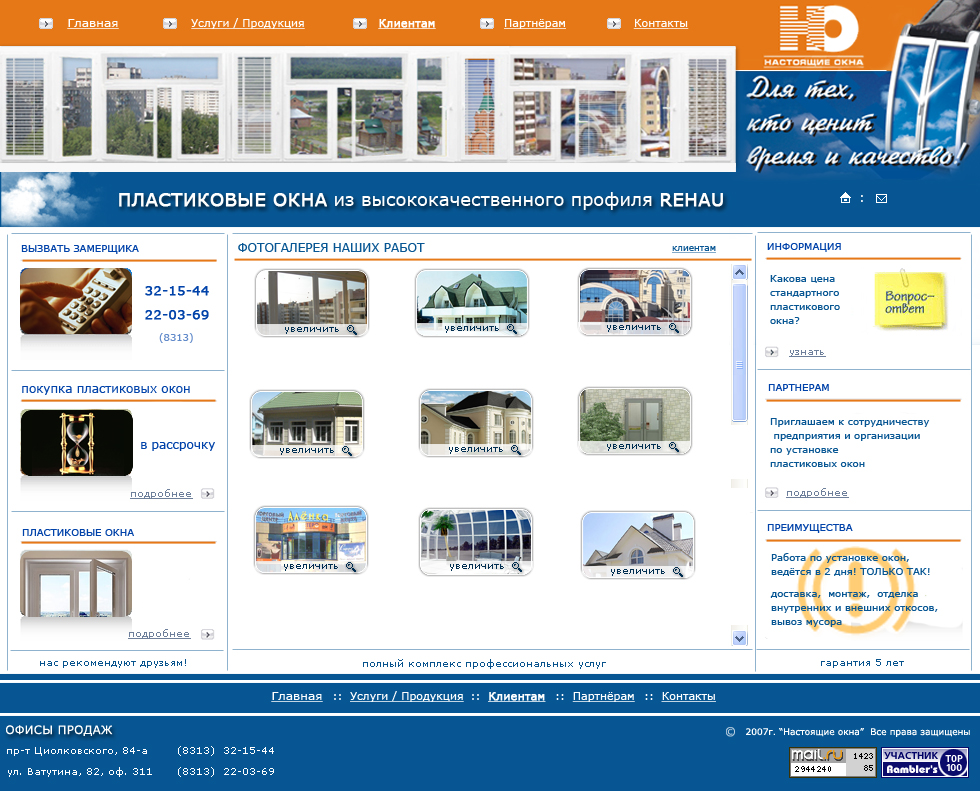Click the envelope mail icon in banner
The width and height of the screenshot is (980, 791).
[881, 199]
